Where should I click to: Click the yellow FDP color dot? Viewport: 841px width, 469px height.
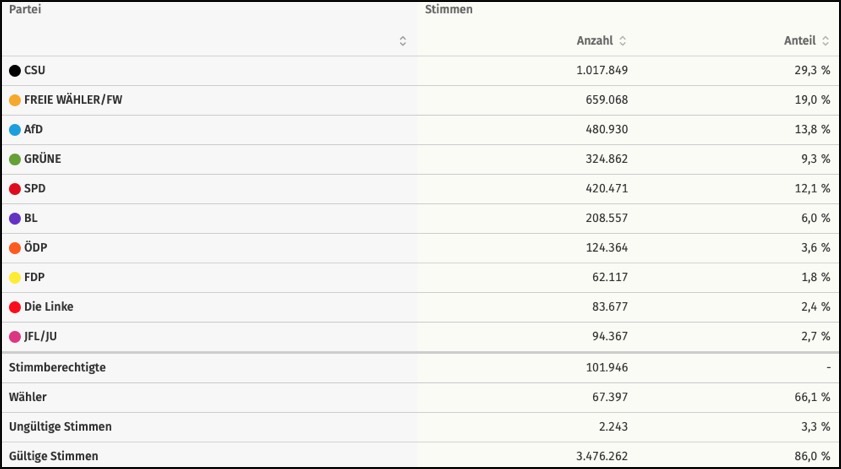(15, 278)
